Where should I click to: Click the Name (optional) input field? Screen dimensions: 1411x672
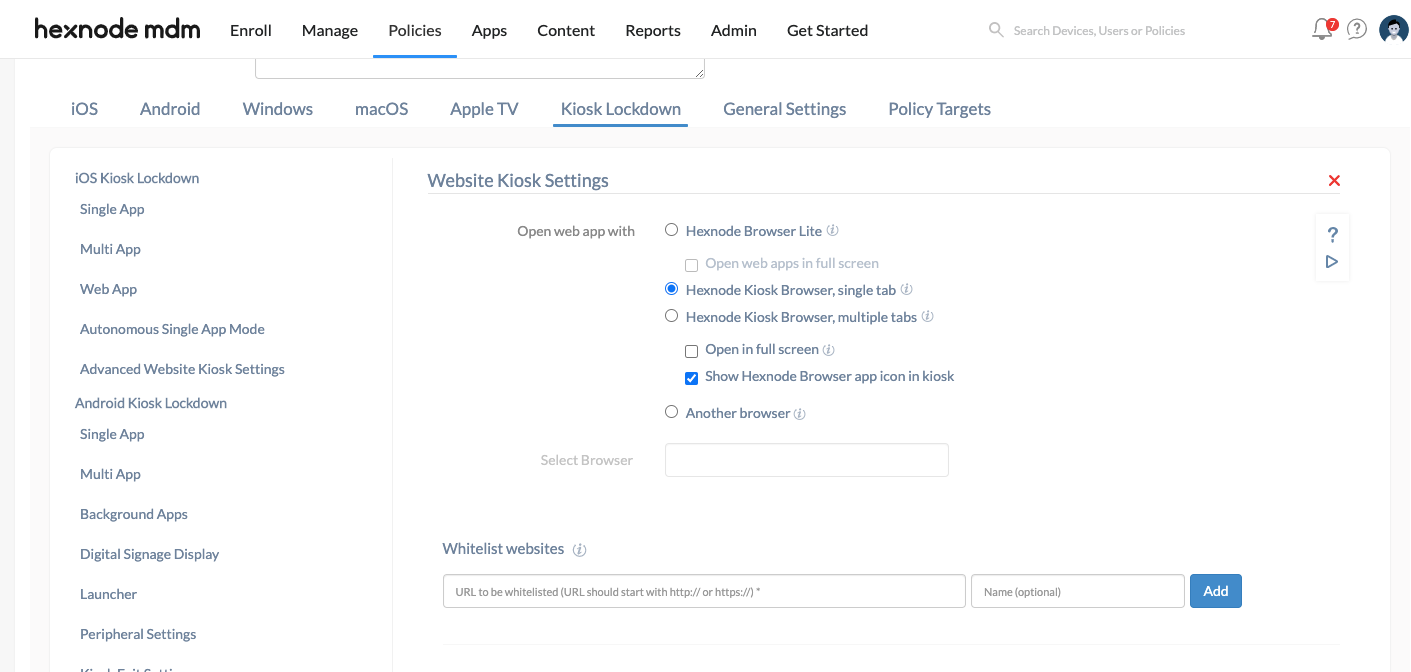pyautogui.click(x=1078, y=591)
